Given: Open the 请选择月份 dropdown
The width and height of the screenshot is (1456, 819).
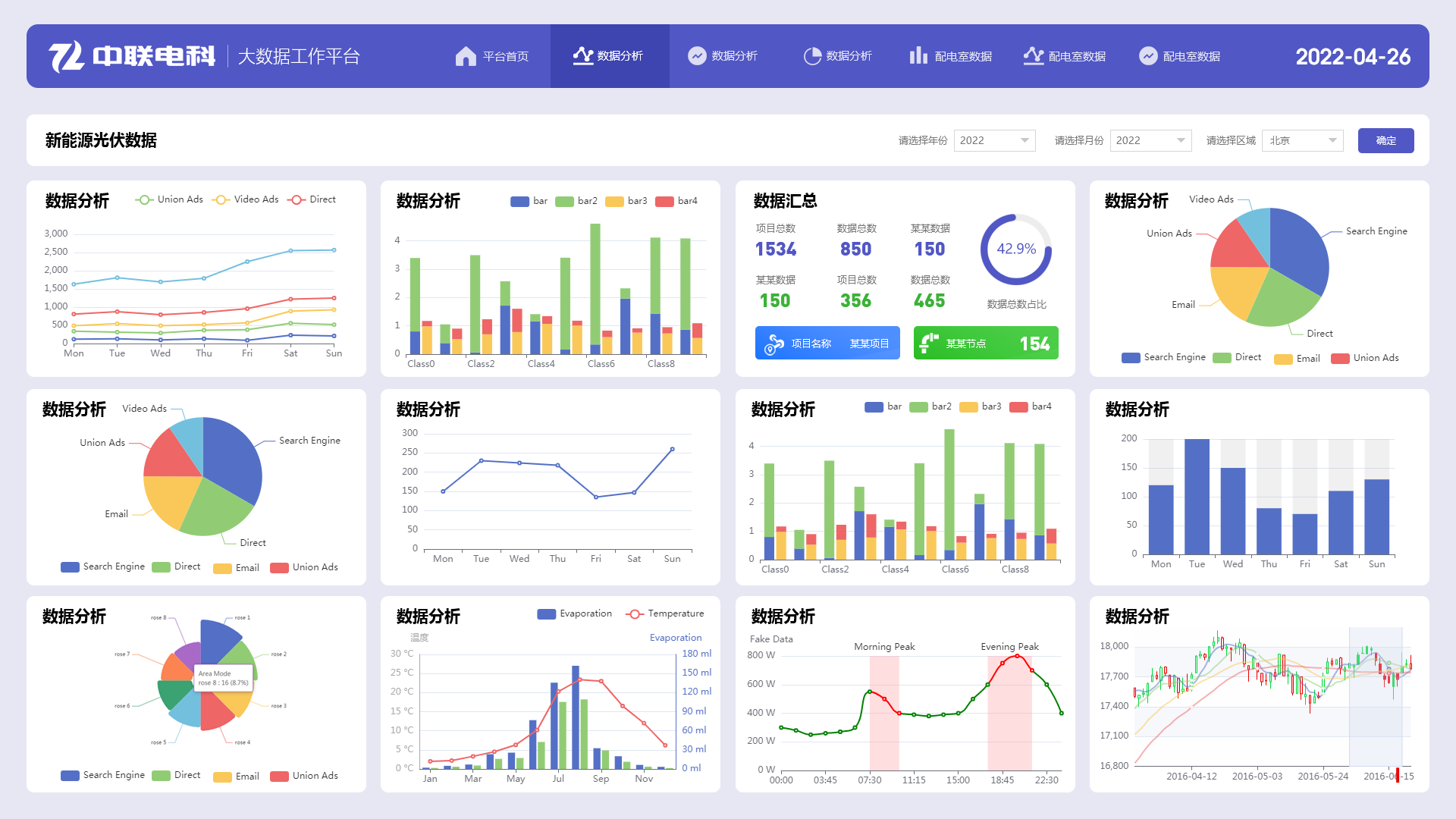Looking at the screenshot, I should tap(1150, 140).
